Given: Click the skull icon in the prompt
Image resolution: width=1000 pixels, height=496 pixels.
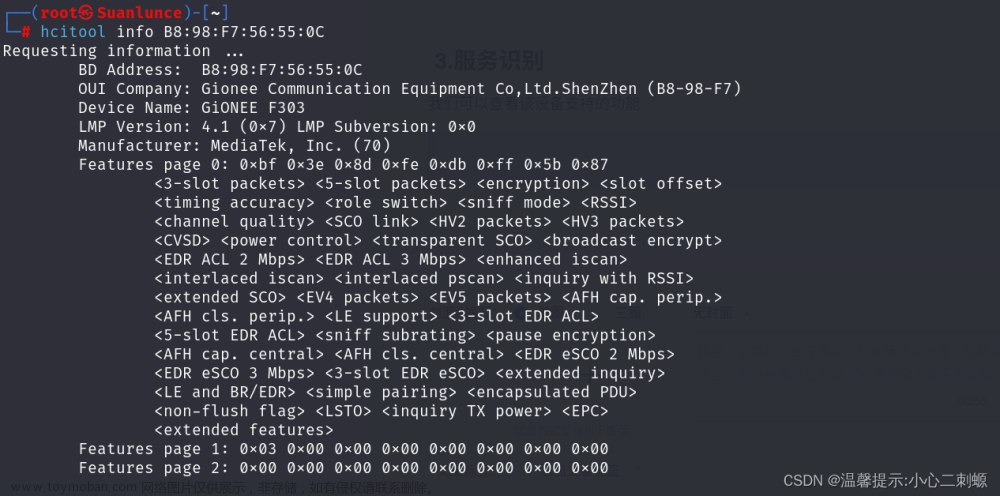Looking at the screenshot, I should 86,13.
